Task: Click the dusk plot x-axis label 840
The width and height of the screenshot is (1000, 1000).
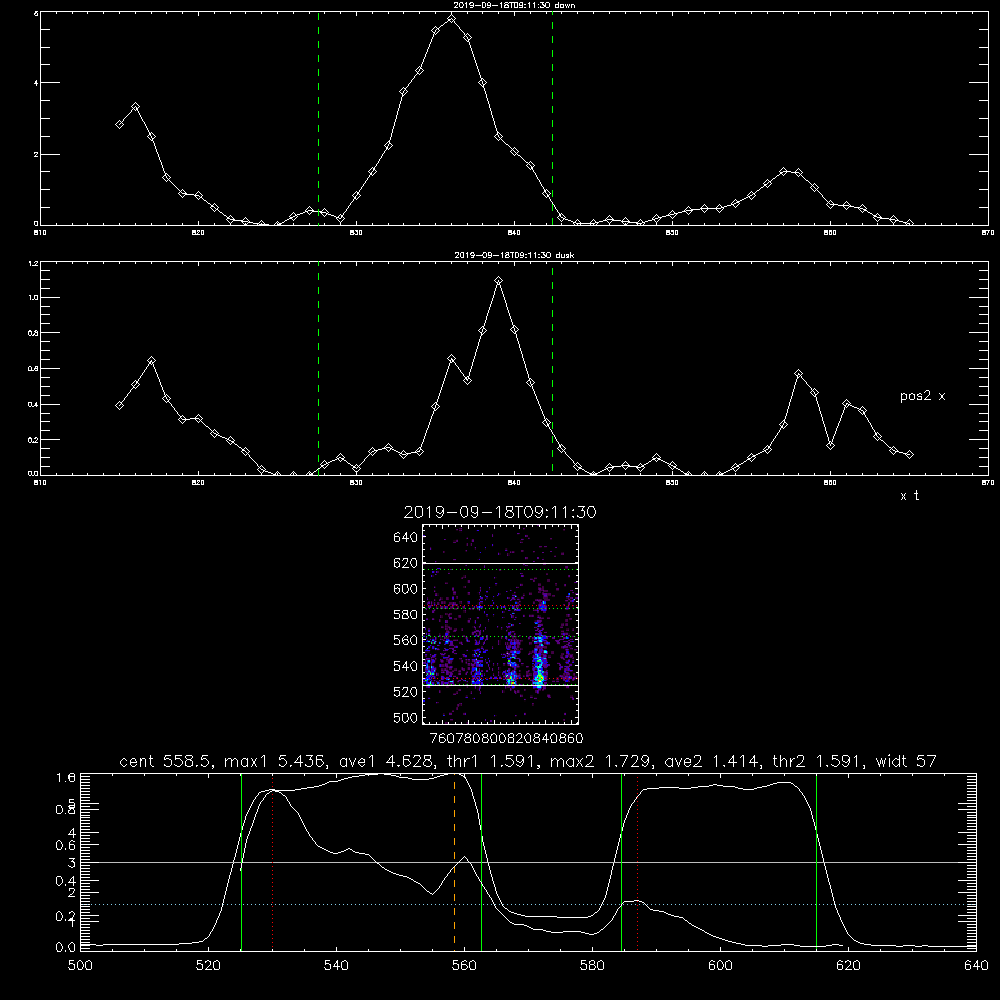Action: (514, 483)
